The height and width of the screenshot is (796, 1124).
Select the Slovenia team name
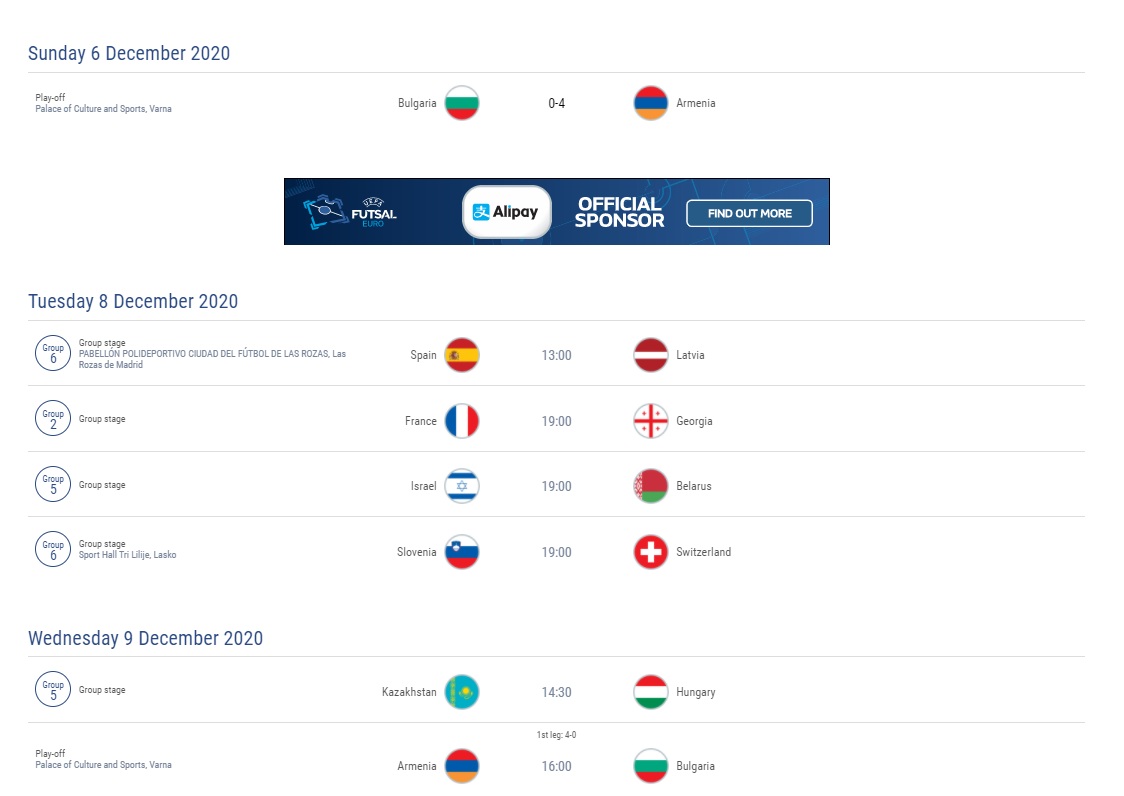click(416, 552)
